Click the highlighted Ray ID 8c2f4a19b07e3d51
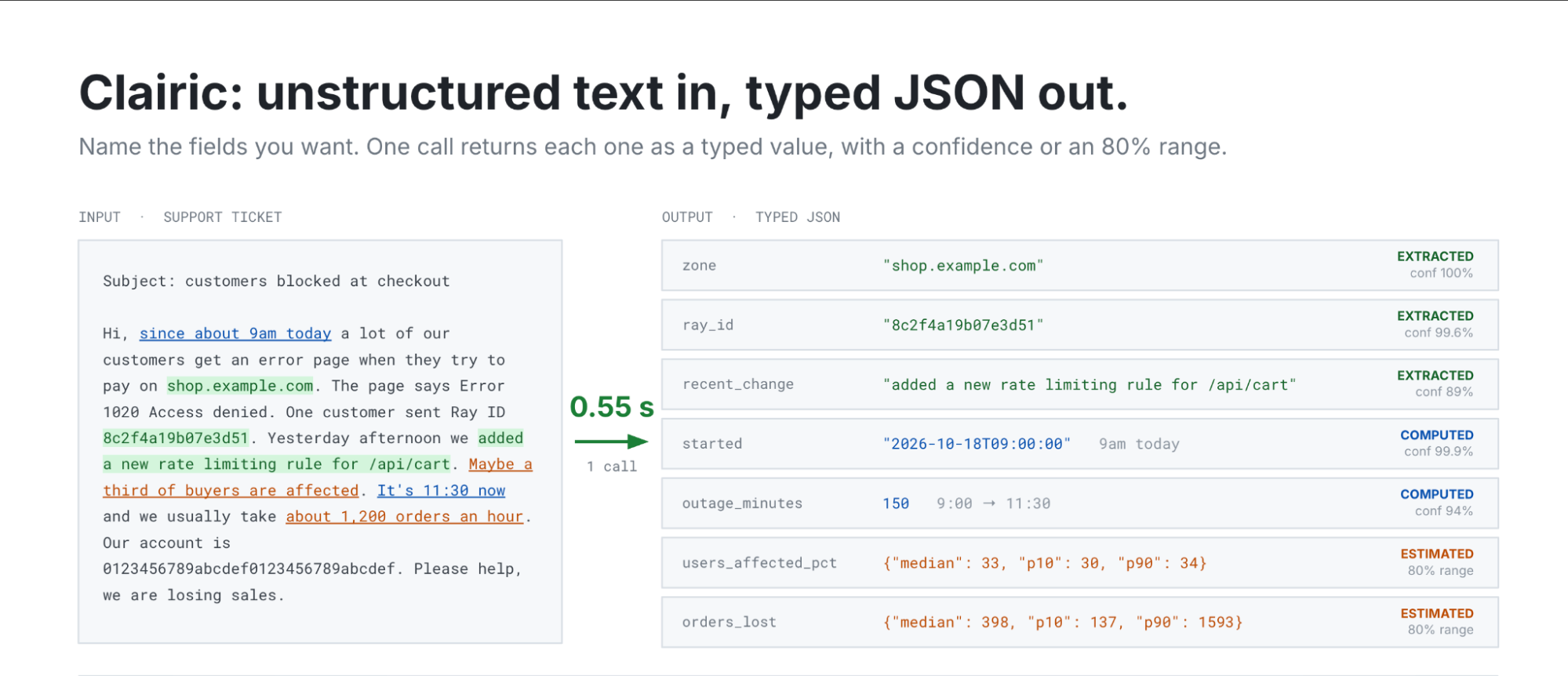 tap(176, 438)
